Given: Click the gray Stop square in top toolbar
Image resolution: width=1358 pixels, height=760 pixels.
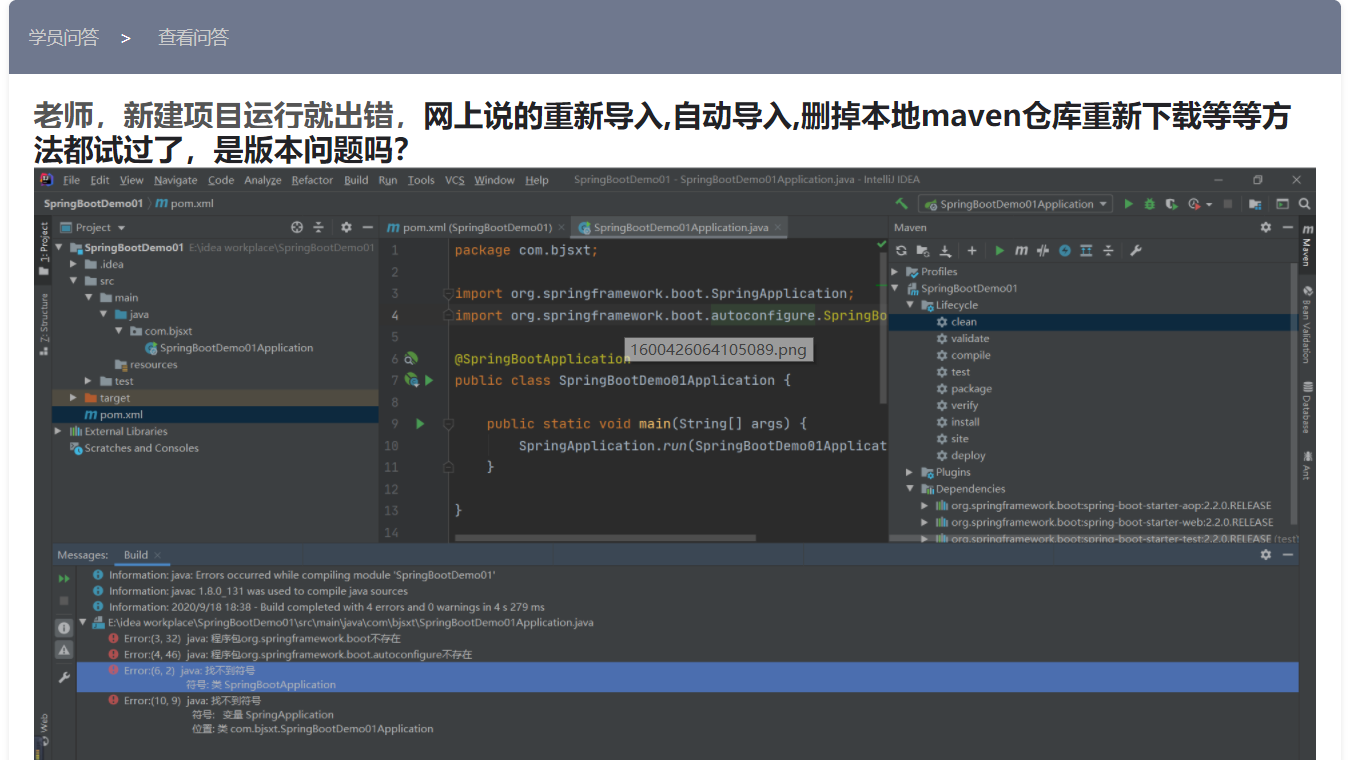Looking at the screenshot, I should pos(1229,204).
